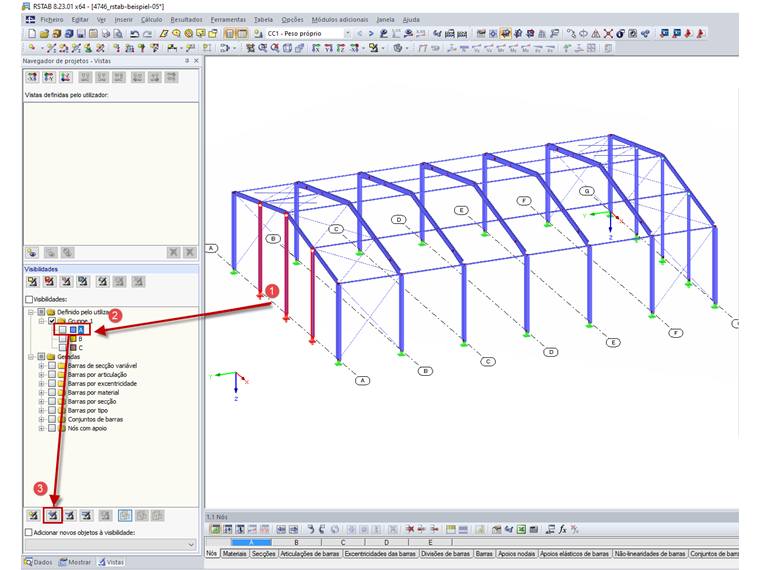Open the Cálculo menu
Screen dimensions: 760x570
(x=151, y=20)
